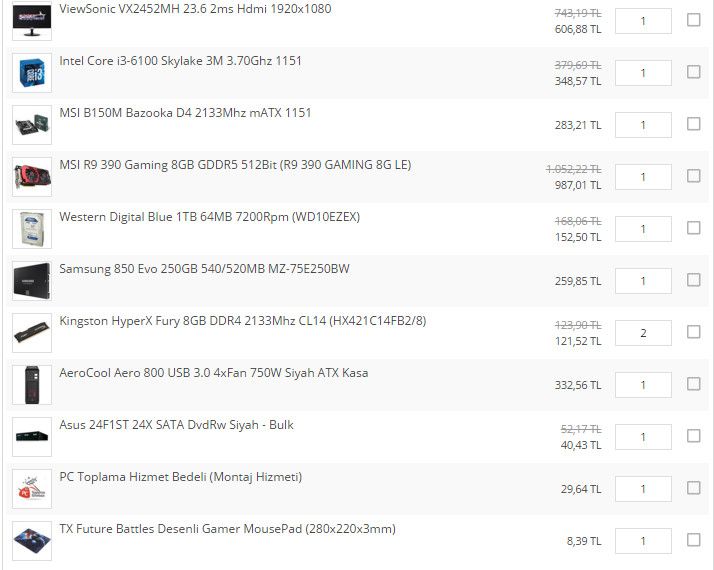This screenshot has height=570, width=714.
Task: Click the Intel Core i3 box image
Action: click(x=32, y=73)
